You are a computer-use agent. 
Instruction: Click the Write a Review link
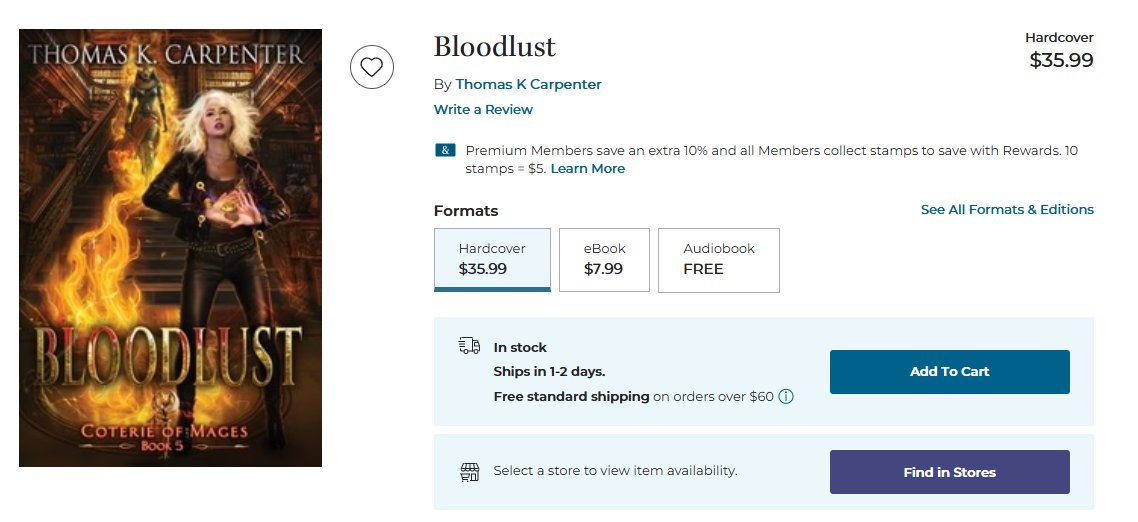tap(483, 110)
